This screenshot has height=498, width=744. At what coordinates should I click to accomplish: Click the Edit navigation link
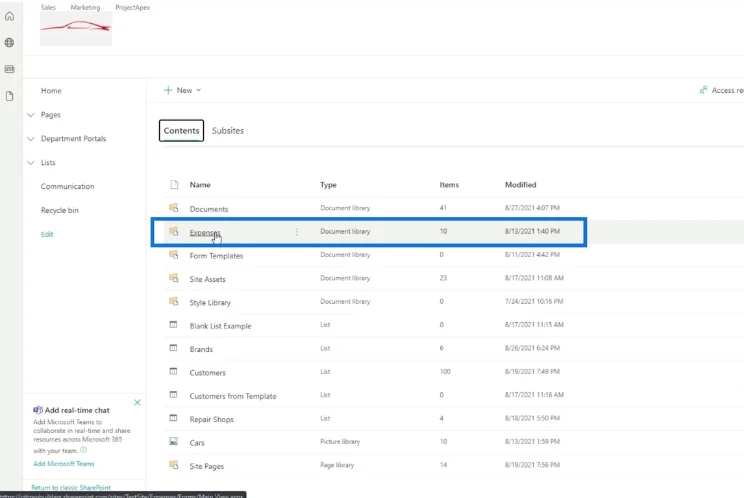[47, 234]
